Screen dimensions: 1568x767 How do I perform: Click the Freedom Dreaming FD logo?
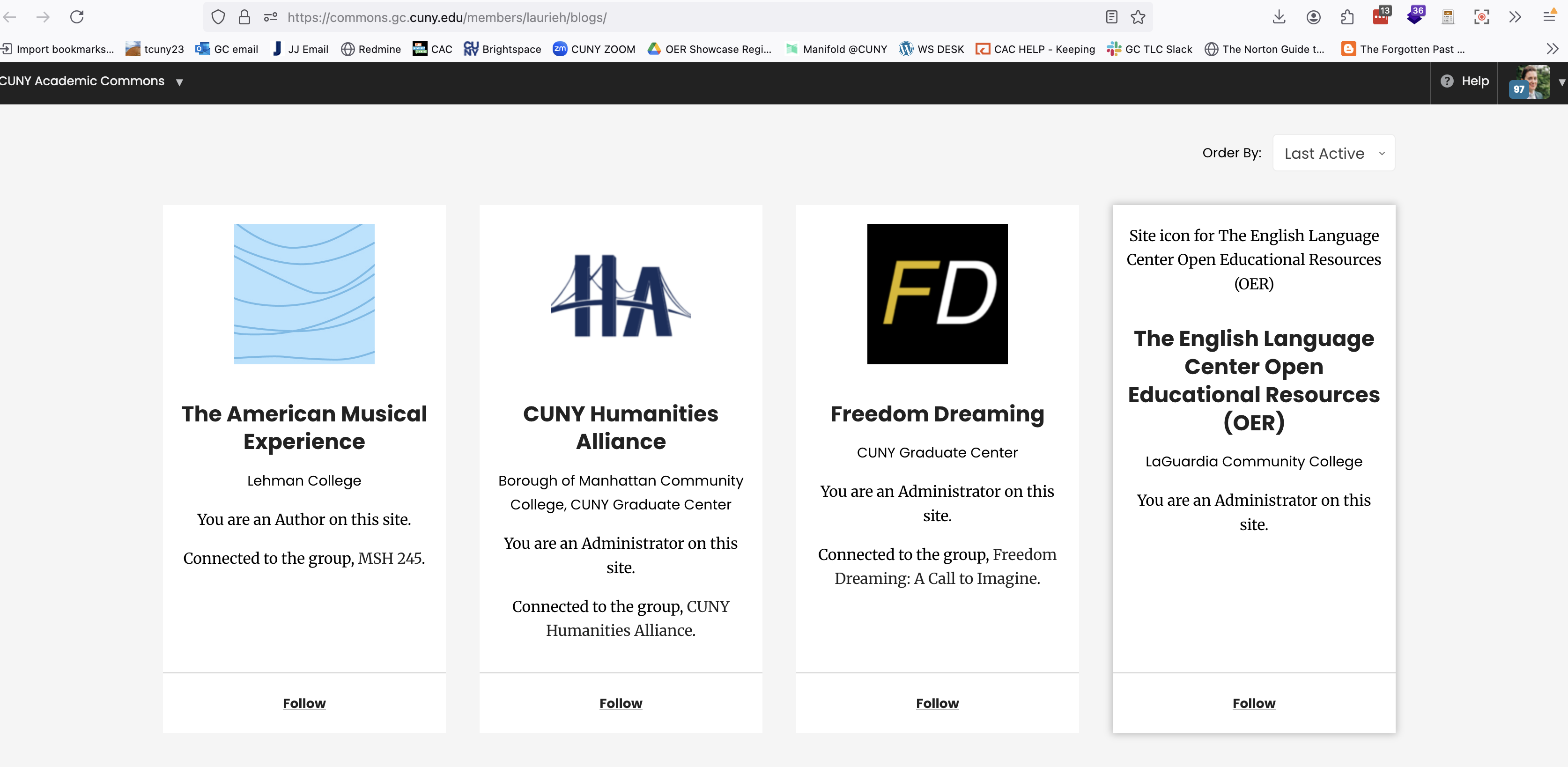tap(938, 294)
